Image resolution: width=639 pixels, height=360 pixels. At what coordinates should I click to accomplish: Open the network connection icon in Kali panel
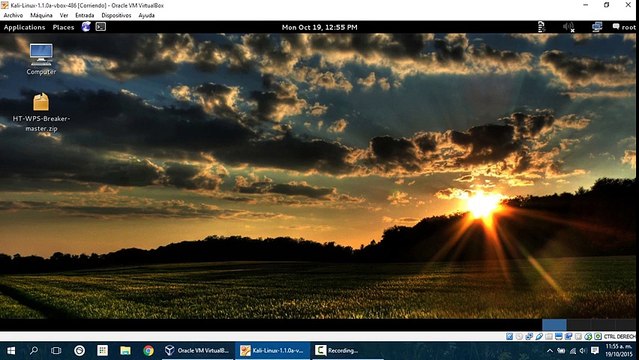coord(597,27)
